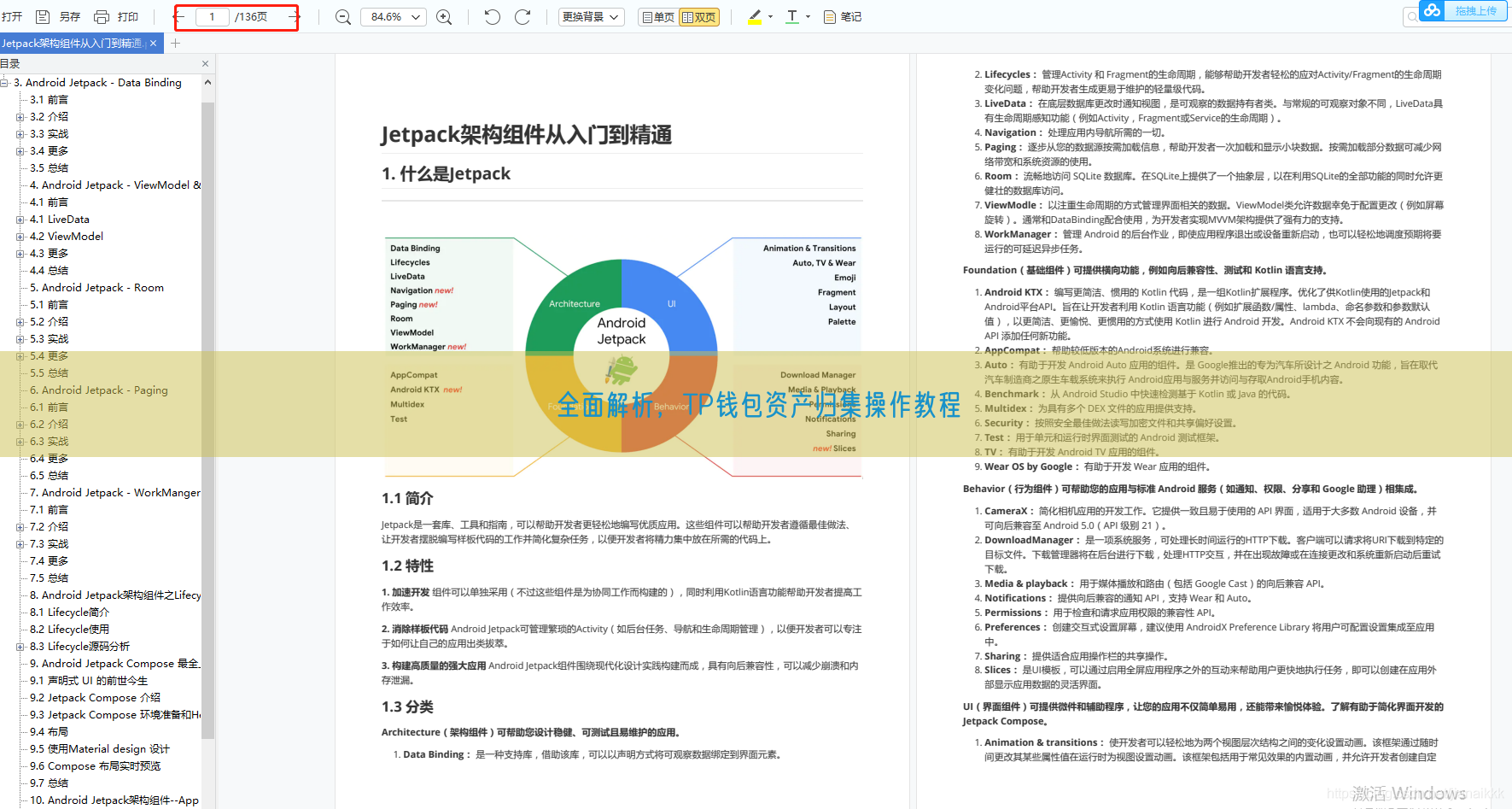Viewport: 1512px width, 809px height.
Task: Open the 84.6% zoom level dropdown
Action: (x=394, y=17)
